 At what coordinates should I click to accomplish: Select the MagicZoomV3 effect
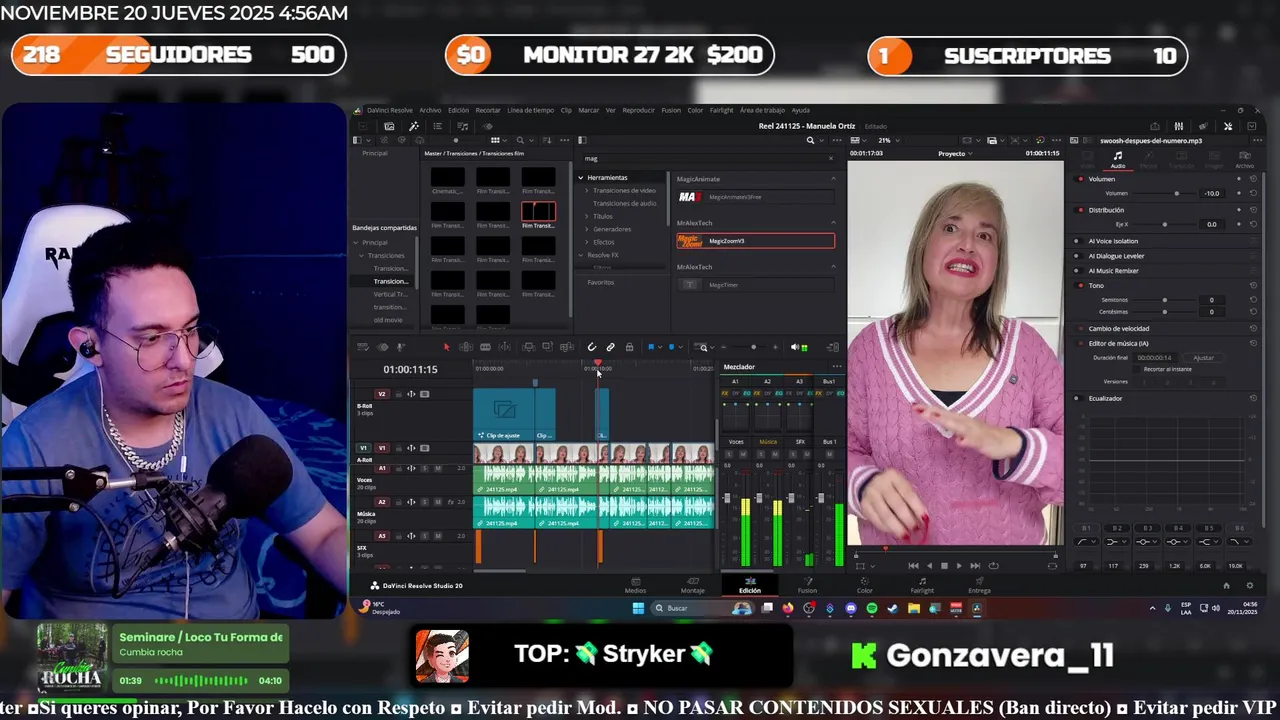[x=755, y=241]
